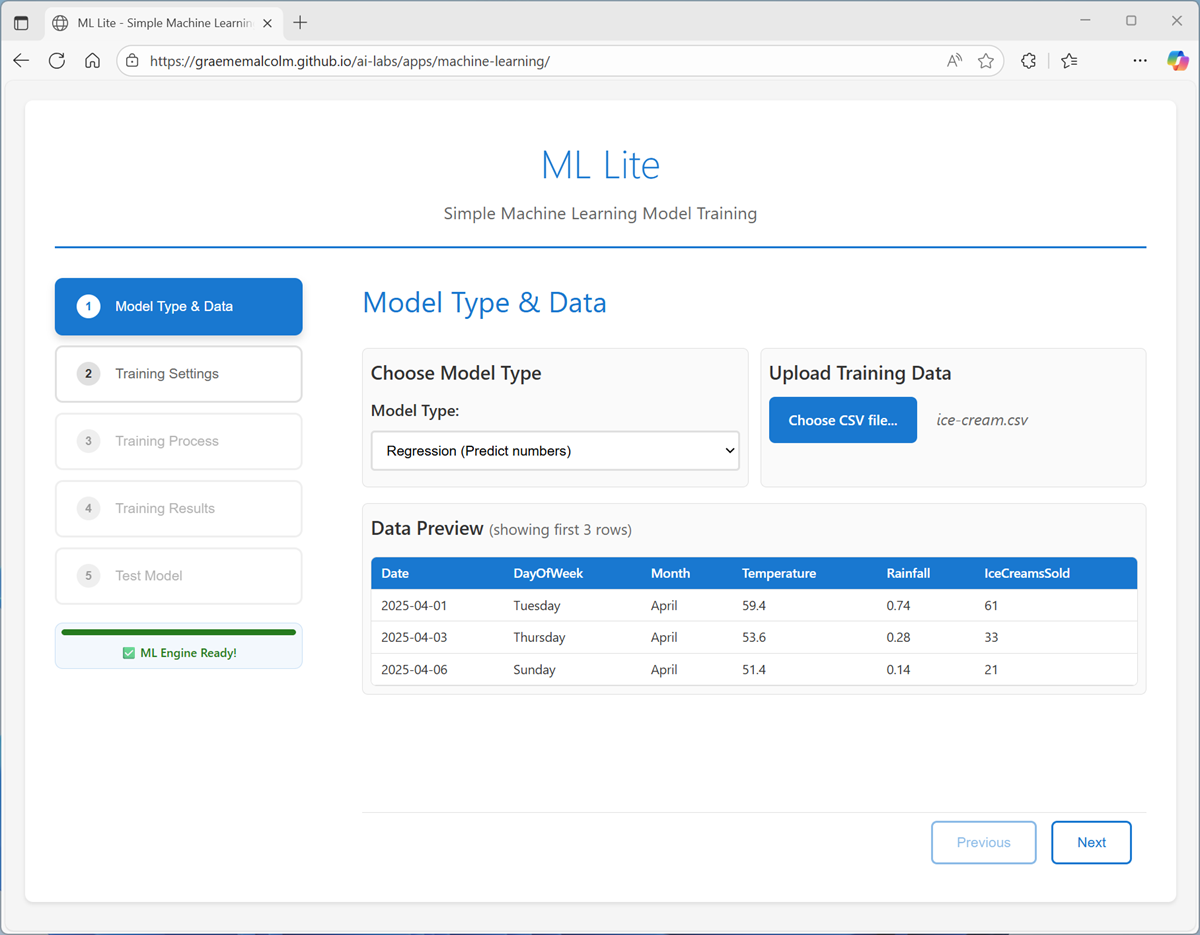Go to the browser home page
This screenshot has width=1200, height=935.
pos(92,60)
